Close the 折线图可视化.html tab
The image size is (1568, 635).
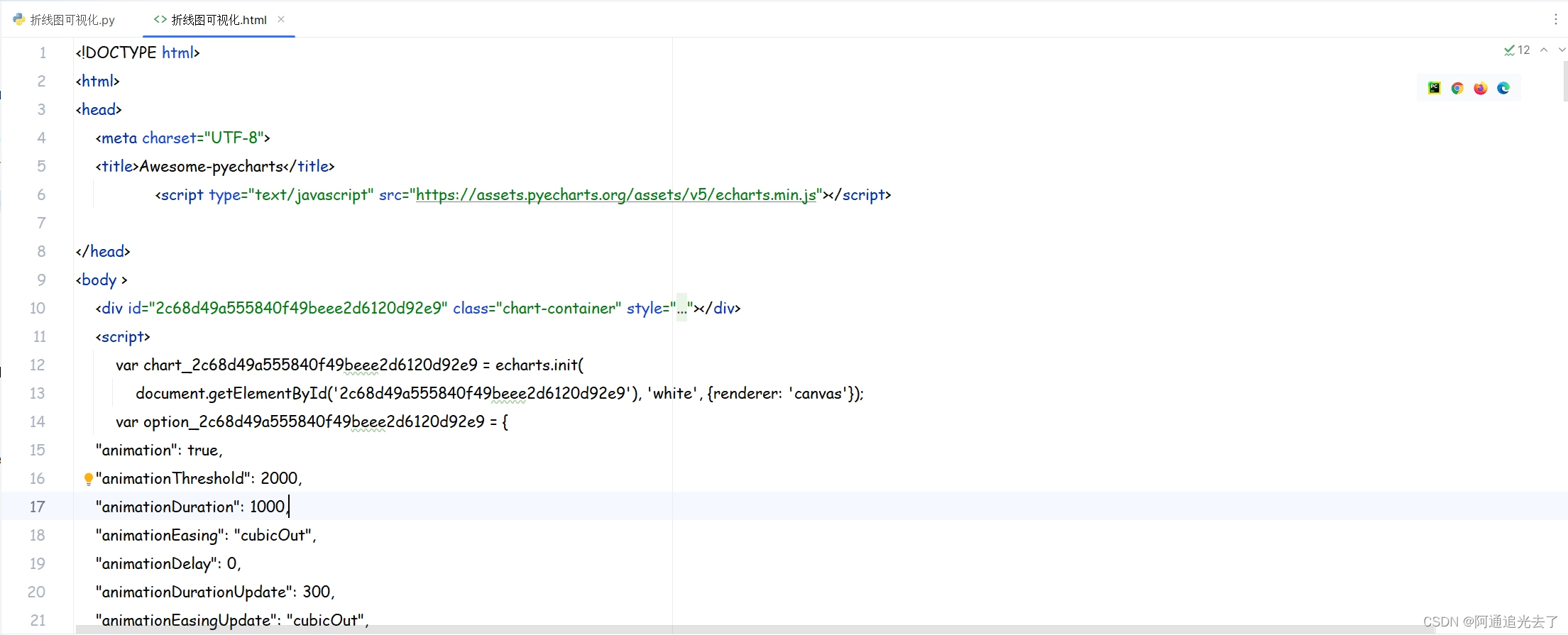(x=281, y=19)
